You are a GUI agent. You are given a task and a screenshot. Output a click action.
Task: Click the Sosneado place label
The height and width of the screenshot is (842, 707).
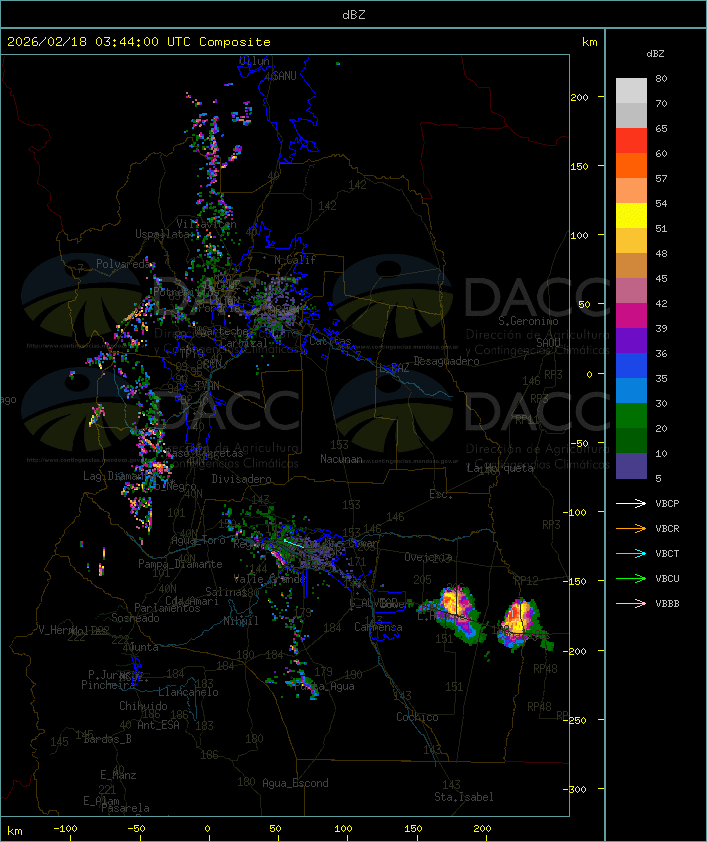point(135,618)
